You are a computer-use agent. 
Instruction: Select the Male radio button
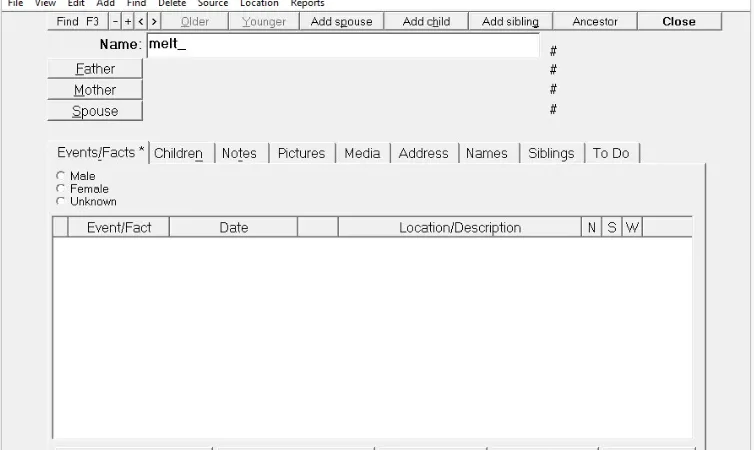click(x=61, y=176)
